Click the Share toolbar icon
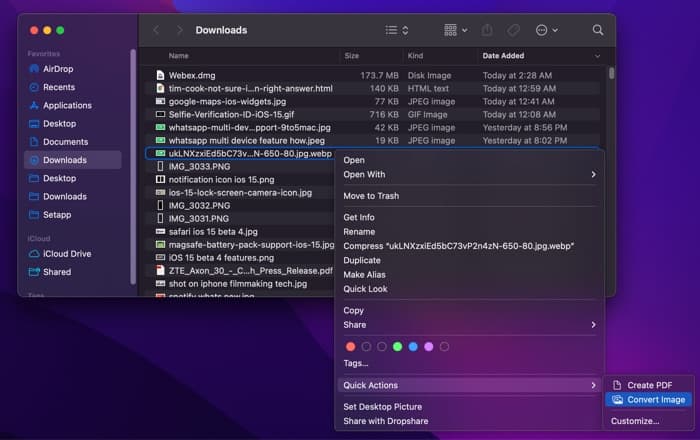 point(487,30)
